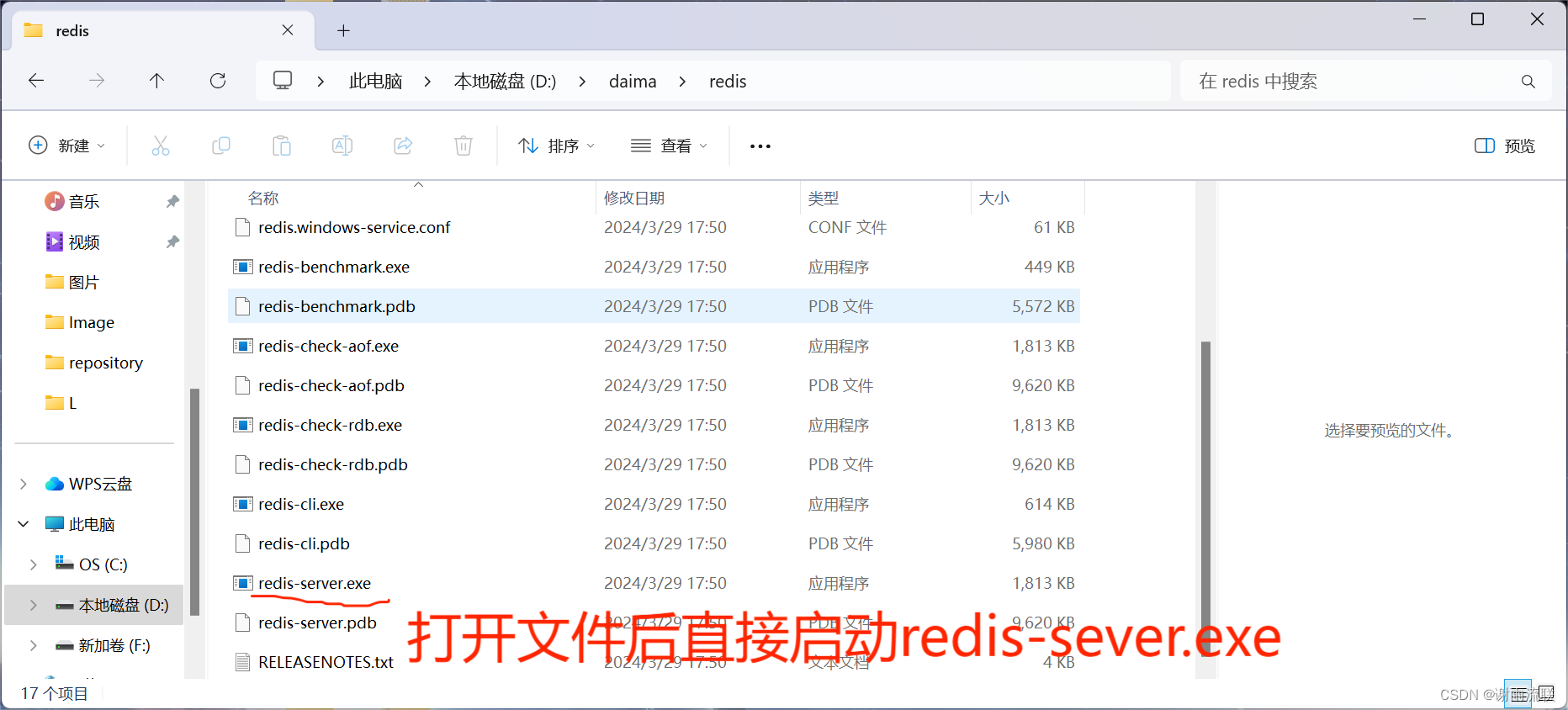This screenshot has height=710, width=1568.
Task: Sort by Name column header
Action: [263, 198]
